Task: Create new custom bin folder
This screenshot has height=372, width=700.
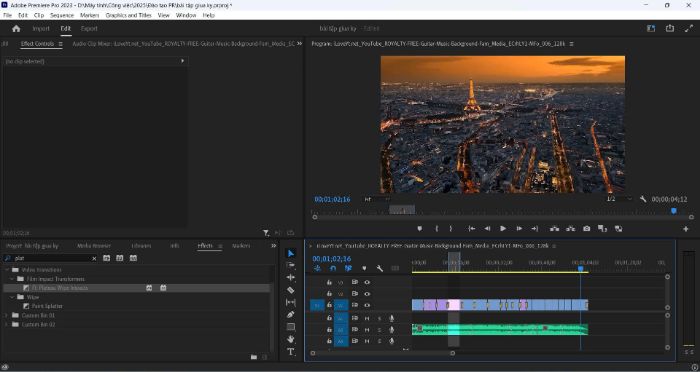Action: pyautogui.click(x=254, y=357)
